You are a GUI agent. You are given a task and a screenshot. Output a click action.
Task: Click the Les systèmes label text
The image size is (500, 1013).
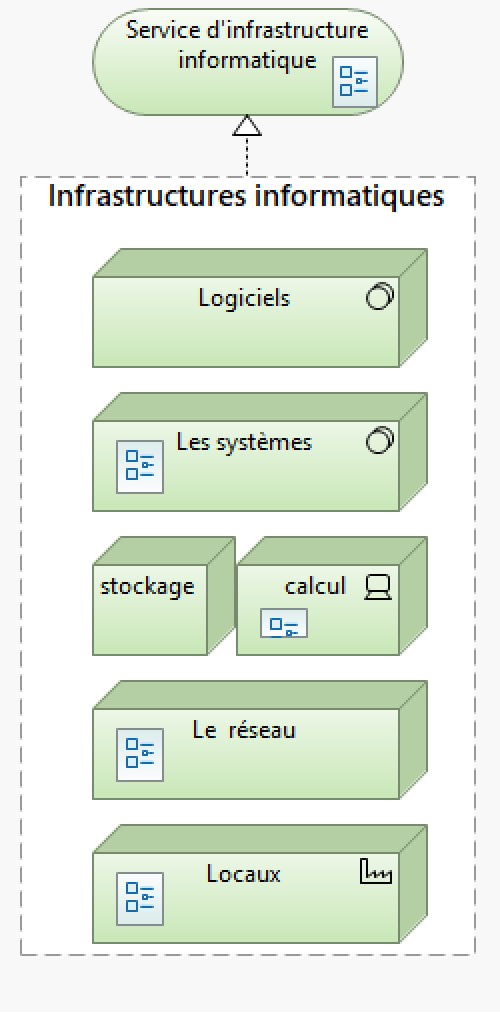click(244, 443)
